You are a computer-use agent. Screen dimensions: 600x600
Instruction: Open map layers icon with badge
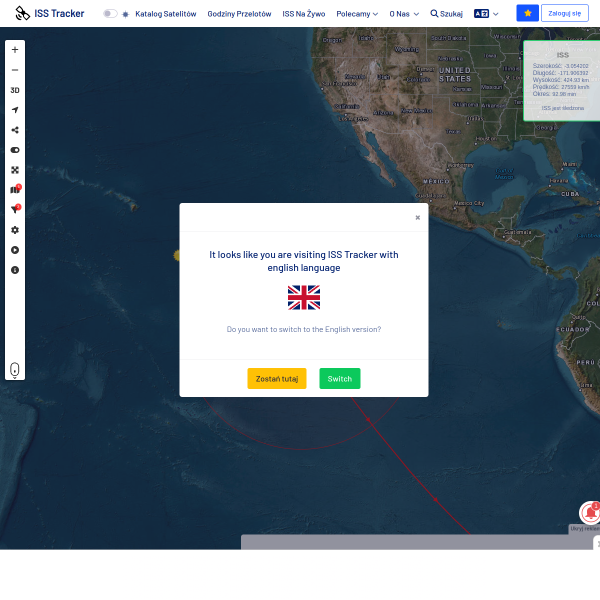pos(15,190)
